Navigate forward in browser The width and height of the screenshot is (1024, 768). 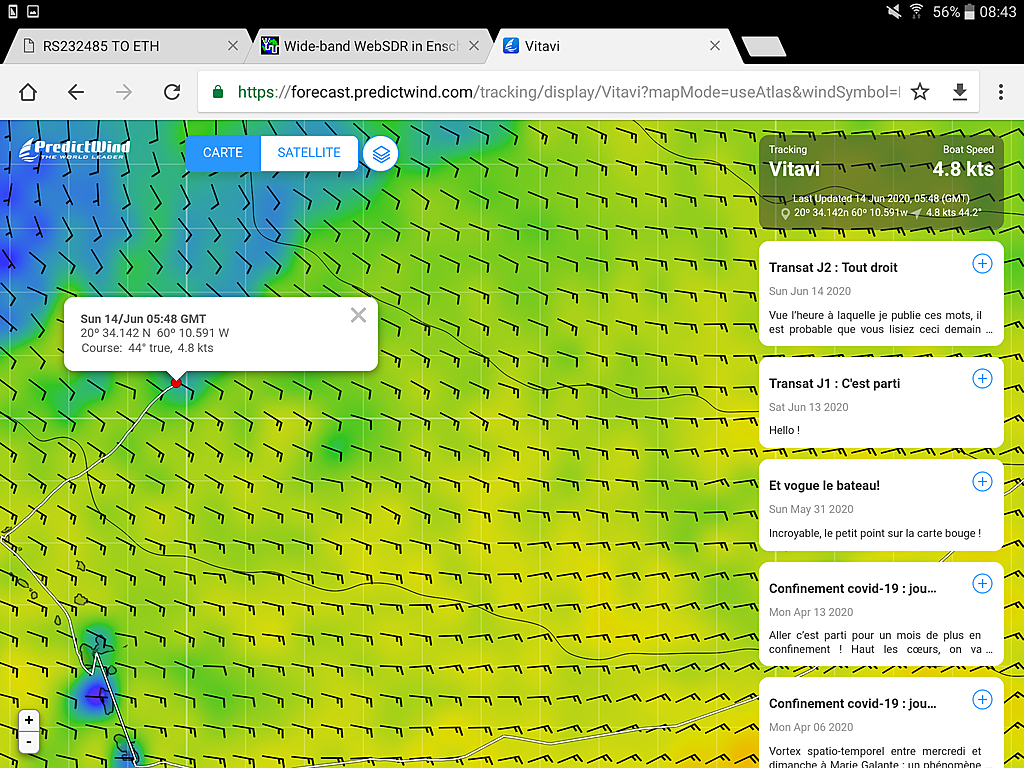pyautogui.click(x=123, y=92)
